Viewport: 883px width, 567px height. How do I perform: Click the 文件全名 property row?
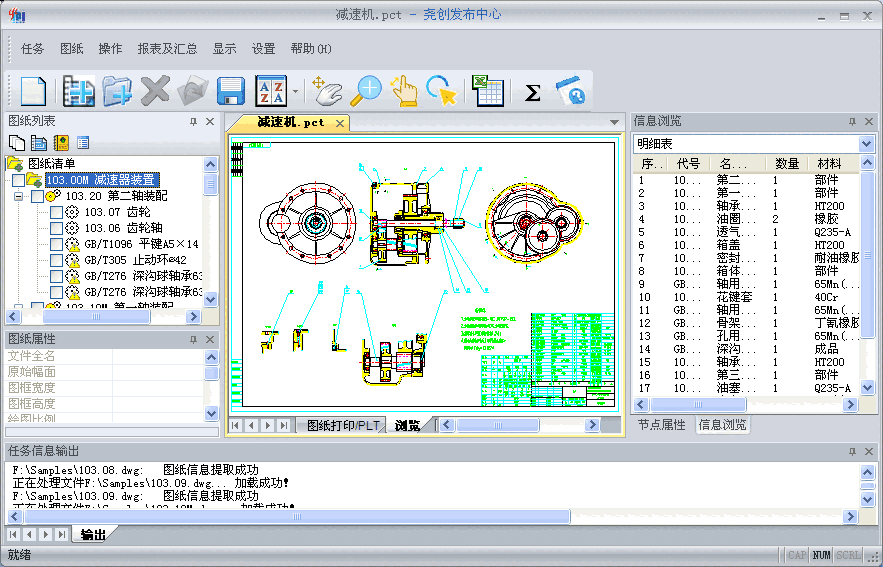(x=105, y=356)
